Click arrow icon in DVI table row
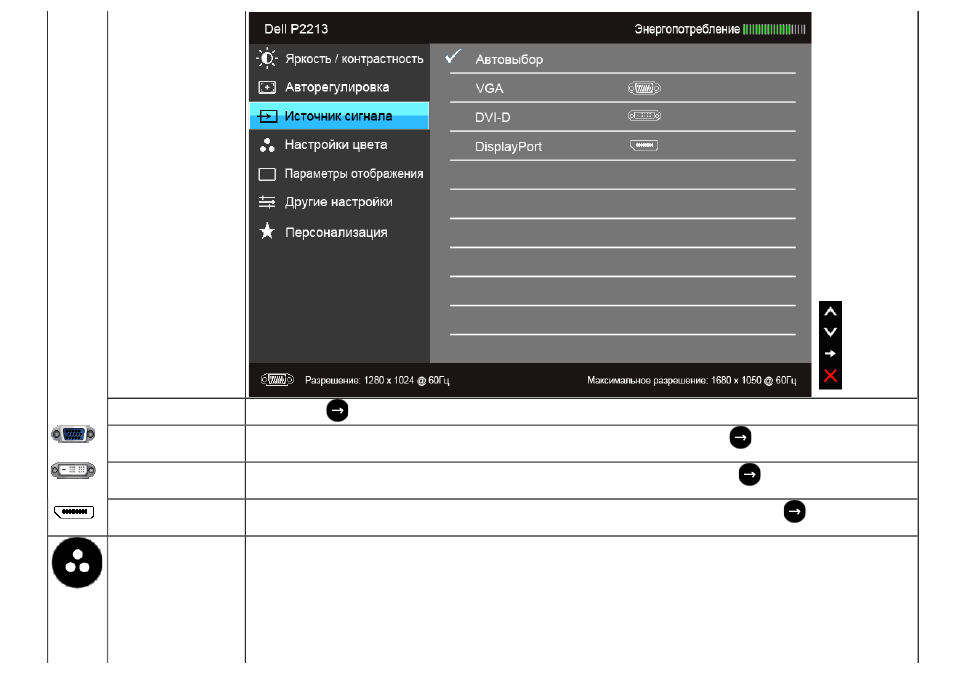 point(750,474)
